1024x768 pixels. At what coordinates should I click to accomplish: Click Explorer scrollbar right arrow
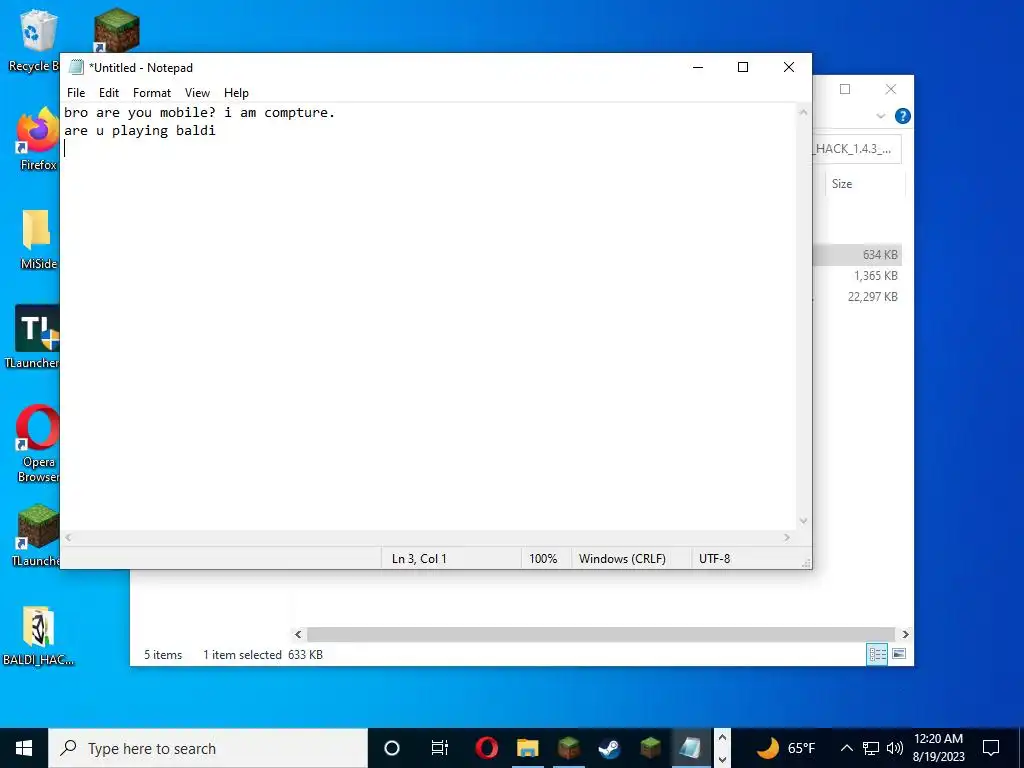click(905, 634)
